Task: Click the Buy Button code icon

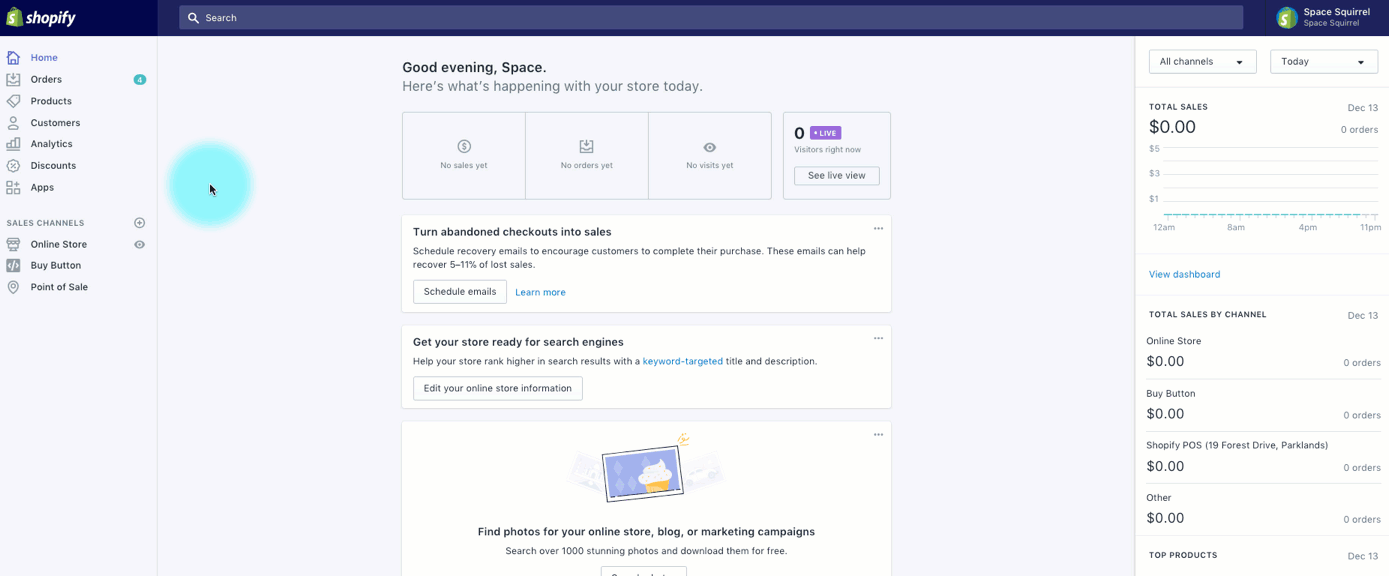Action: tap(13, 266)
